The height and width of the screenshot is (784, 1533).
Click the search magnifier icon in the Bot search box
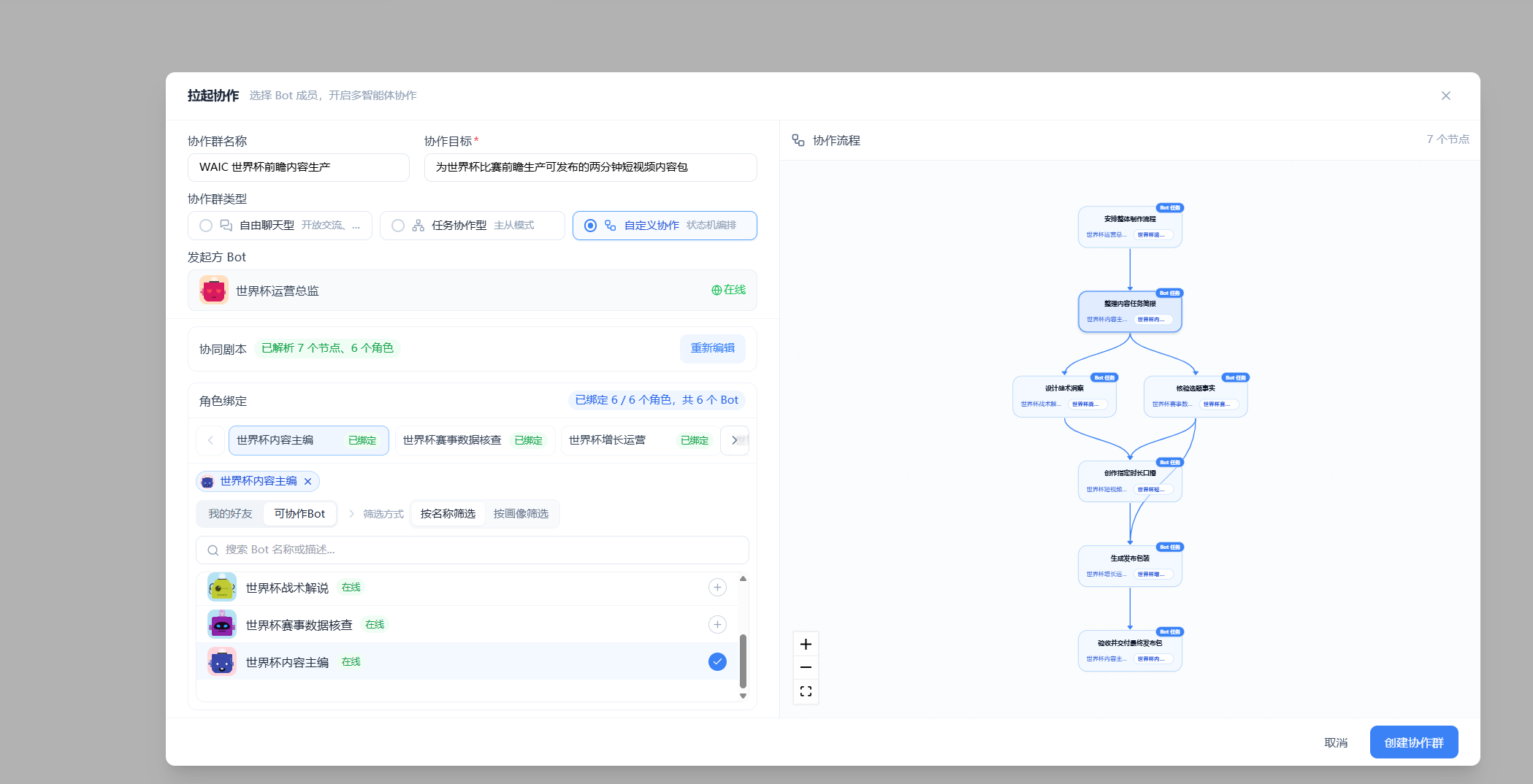(213, 550)
